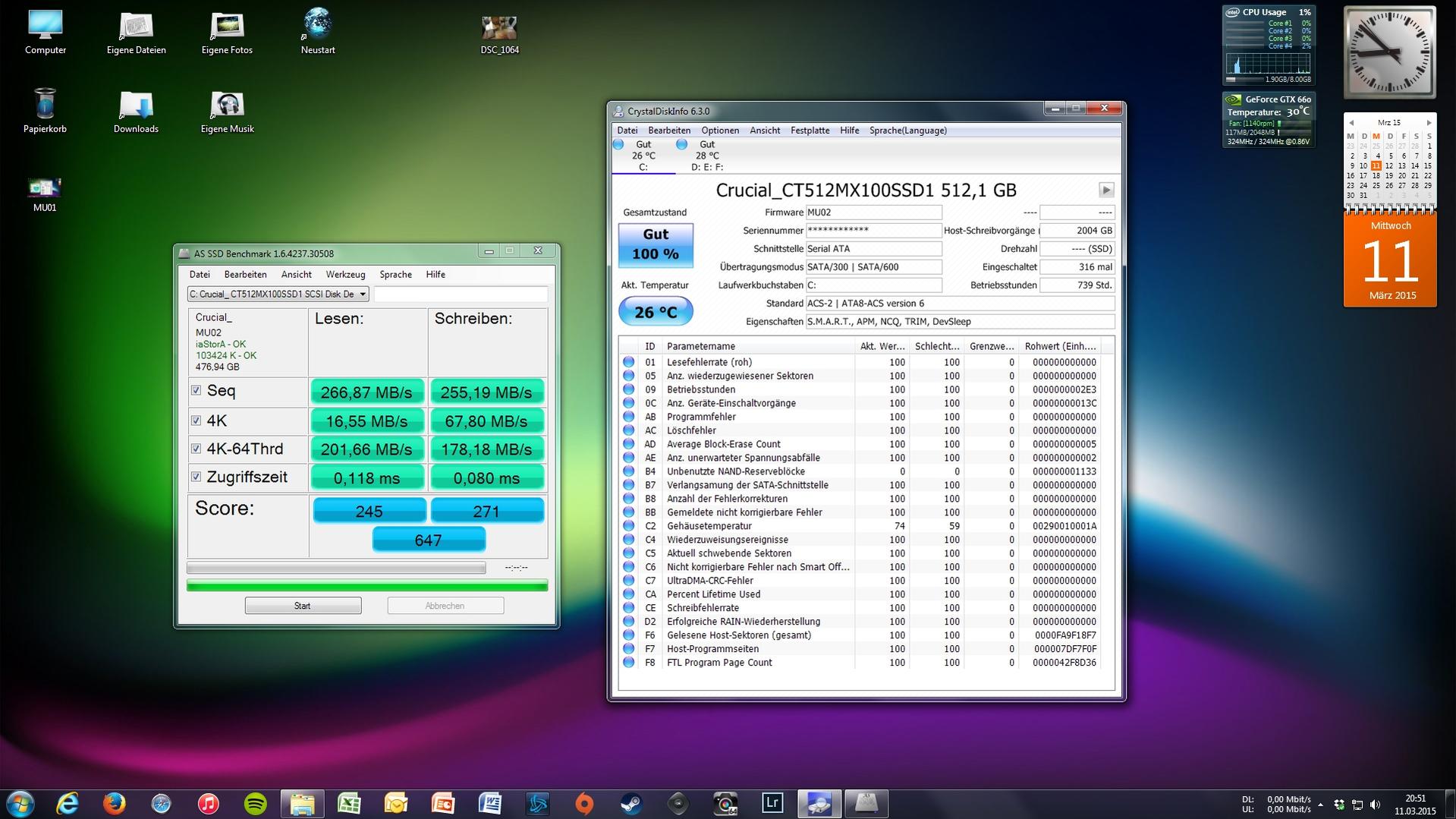
Task: Click the Lightroom taskbar icon
Action: coord(772,803)
